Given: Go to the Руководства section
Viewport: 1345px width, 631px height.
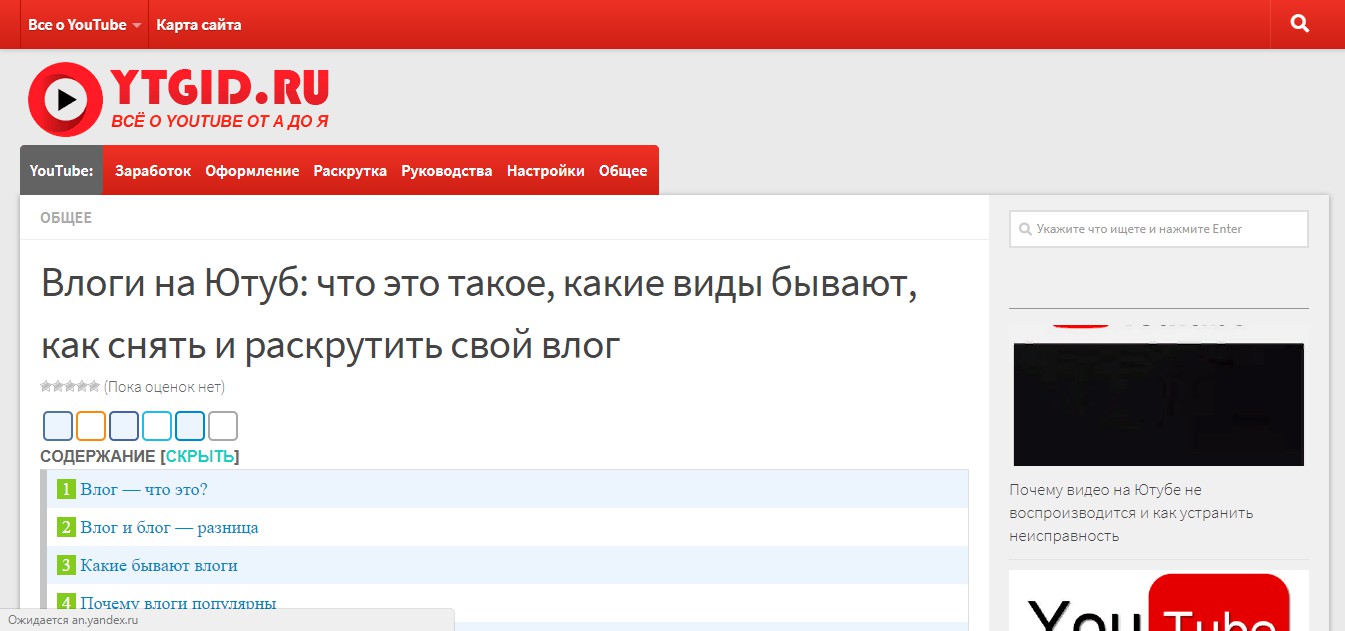Looking at the screenshot, I should point(447,171).
